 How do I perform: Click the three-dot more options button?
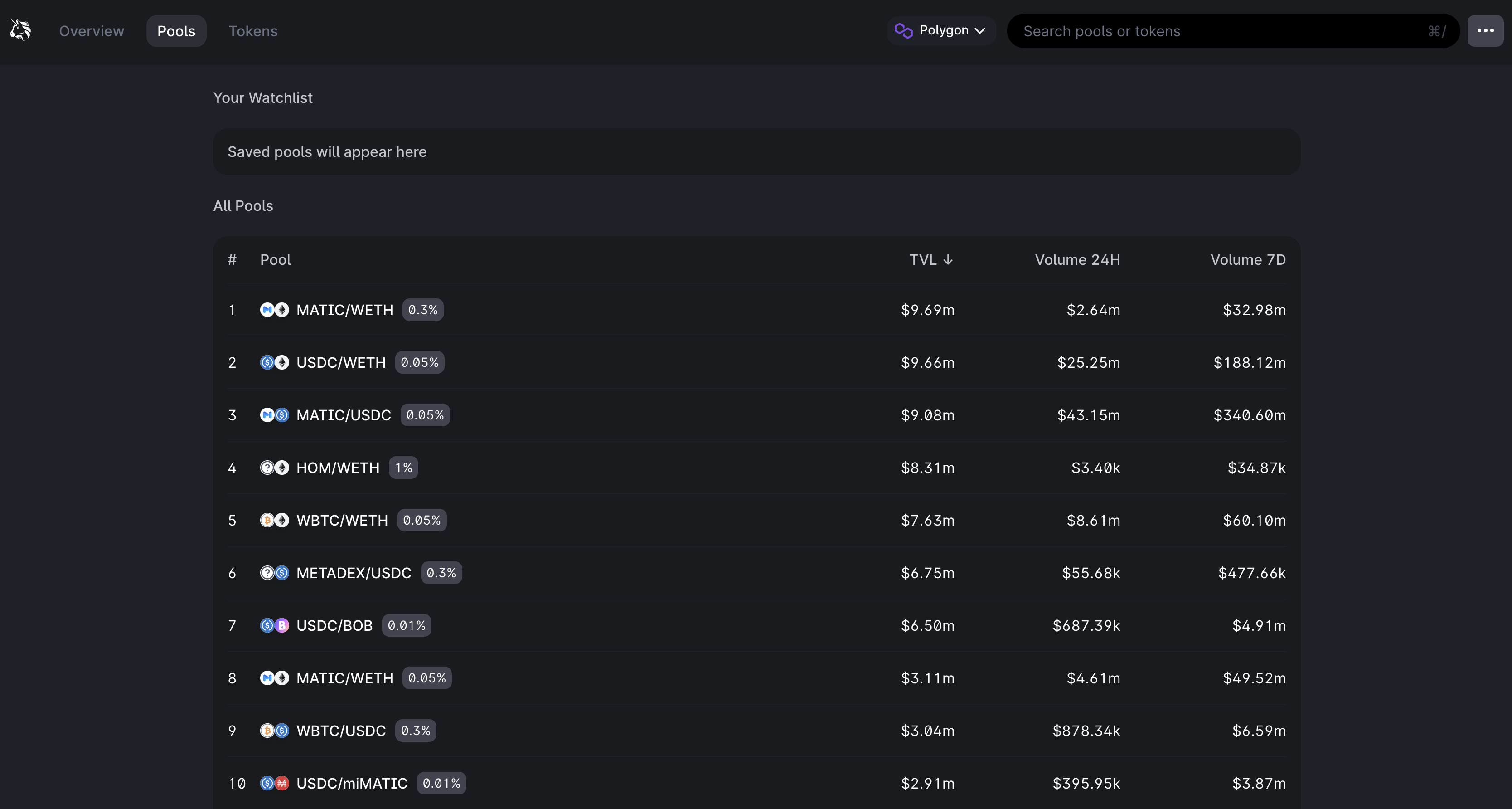pyautogui.click(x=1485, y=30)
